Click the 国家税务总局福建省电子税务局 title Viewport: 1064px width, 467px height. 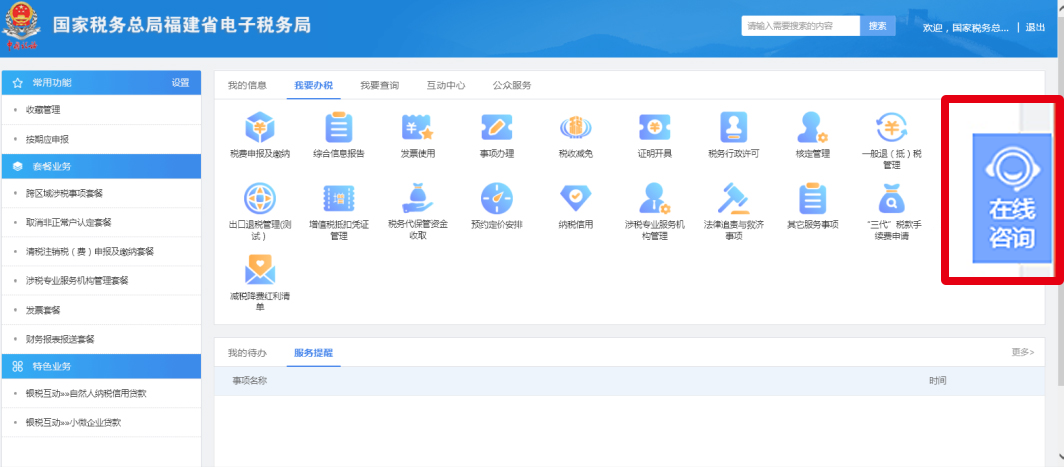coord(182,25)
